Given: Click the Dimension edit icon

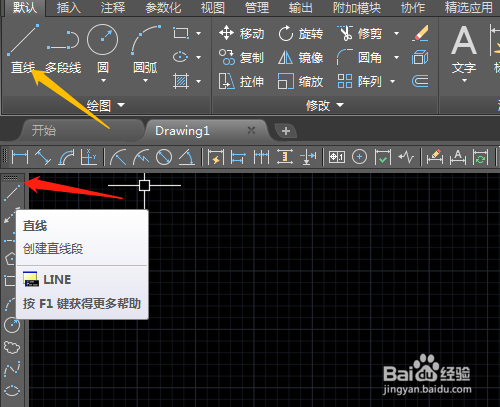Looking at the screenshot, I should (435, 157).
